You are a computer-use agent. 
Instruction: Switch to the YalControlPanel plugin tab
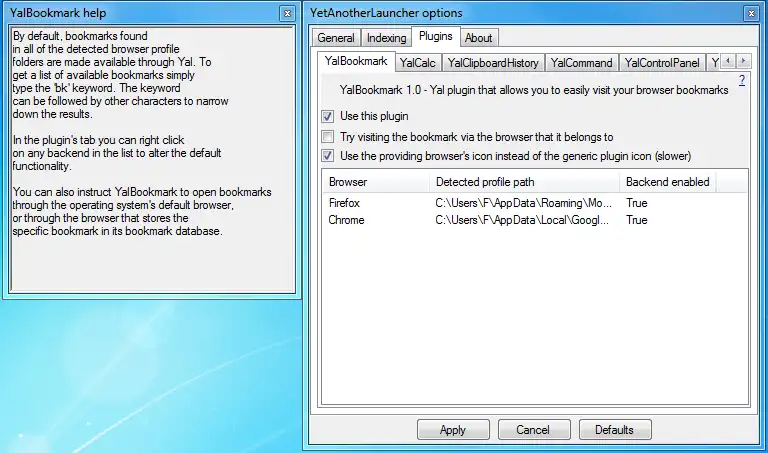click(662, 63)
